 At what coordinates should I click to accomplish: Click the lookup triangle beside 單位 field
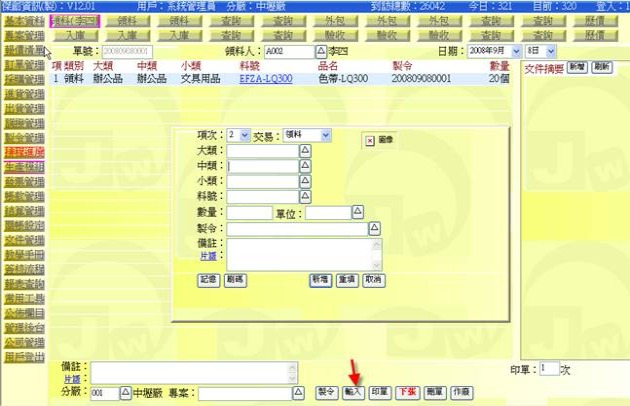pyautogui.click(x=358, y=213)
